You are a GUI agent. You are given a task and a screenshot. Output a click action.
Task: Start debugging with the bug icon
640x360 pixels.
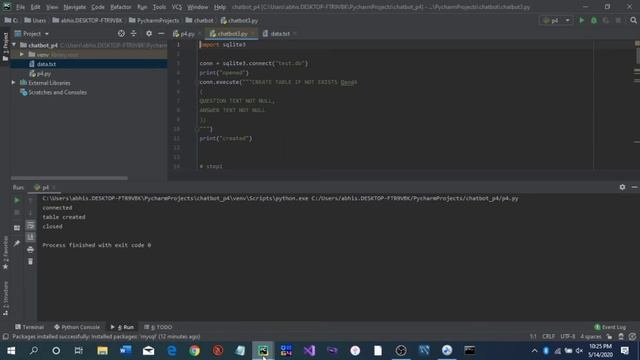594,20
